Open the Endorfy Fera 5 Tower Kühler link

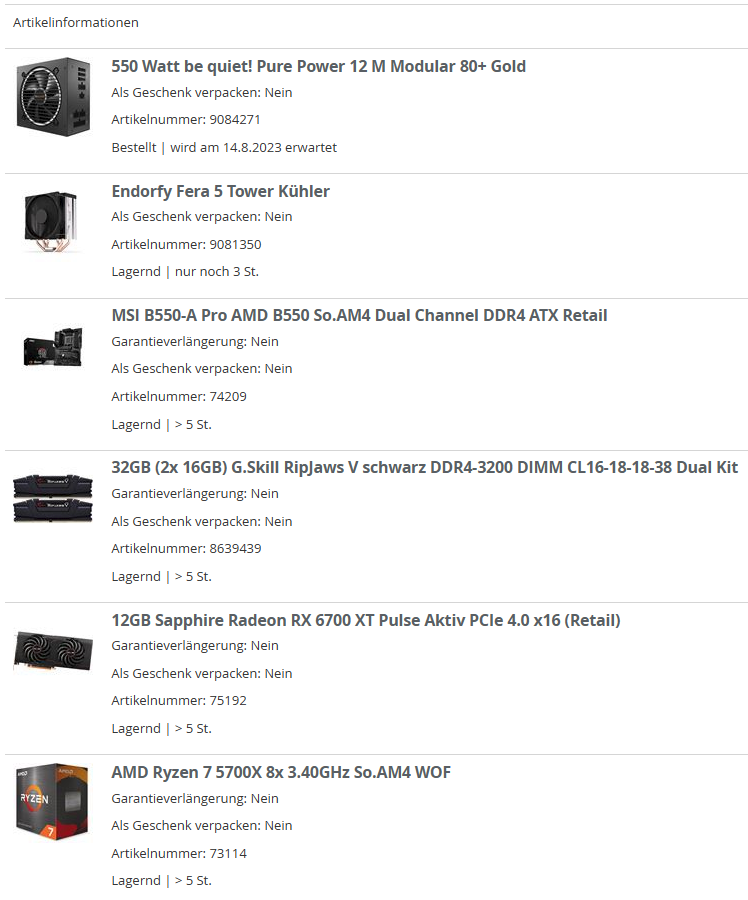point(220,191)
